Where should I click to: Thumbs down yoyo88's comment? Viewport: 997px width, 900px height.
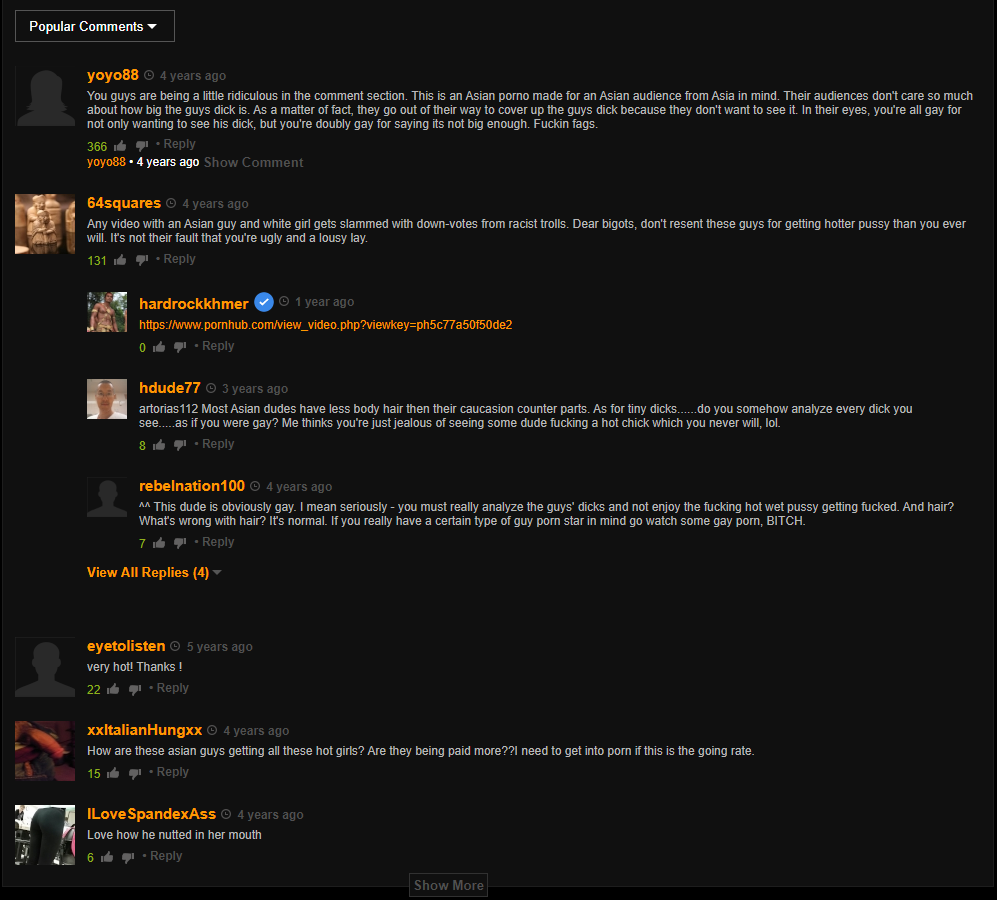[142, 146]
